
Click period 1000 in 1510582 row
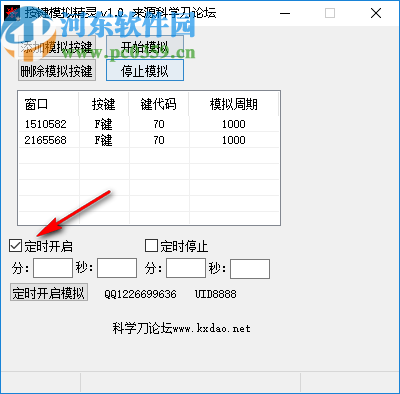[234, 124]
